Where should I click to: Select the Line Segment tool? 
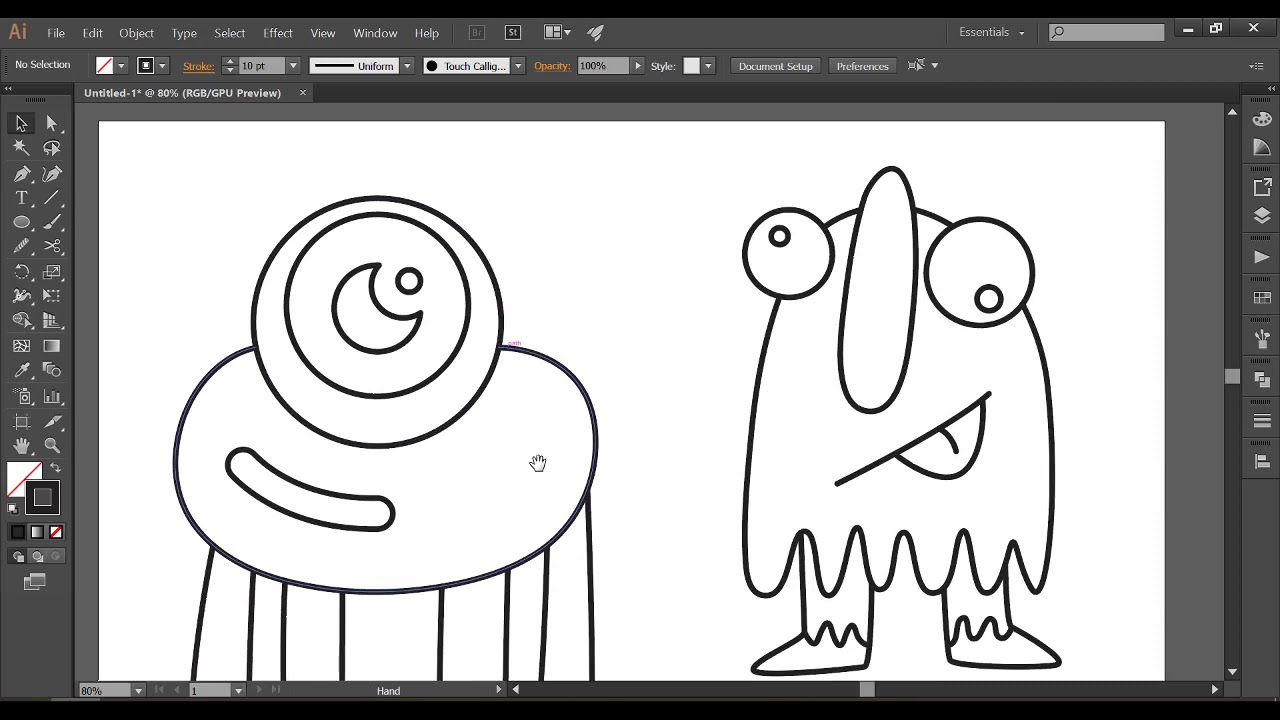coord(52,198)
